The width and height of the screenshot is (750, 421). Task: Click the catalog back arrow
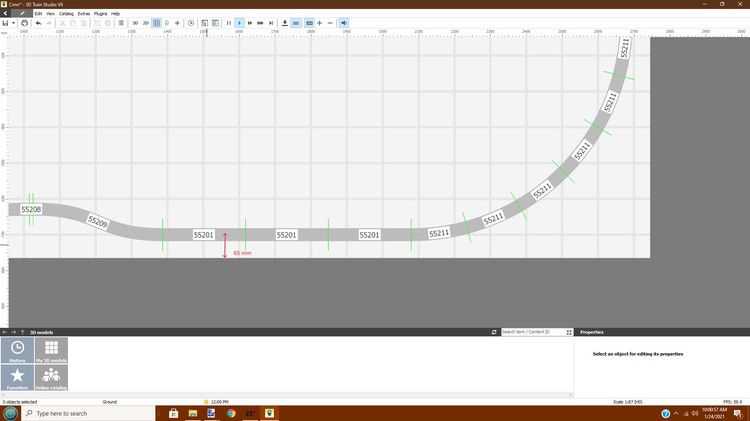[5, 332]
